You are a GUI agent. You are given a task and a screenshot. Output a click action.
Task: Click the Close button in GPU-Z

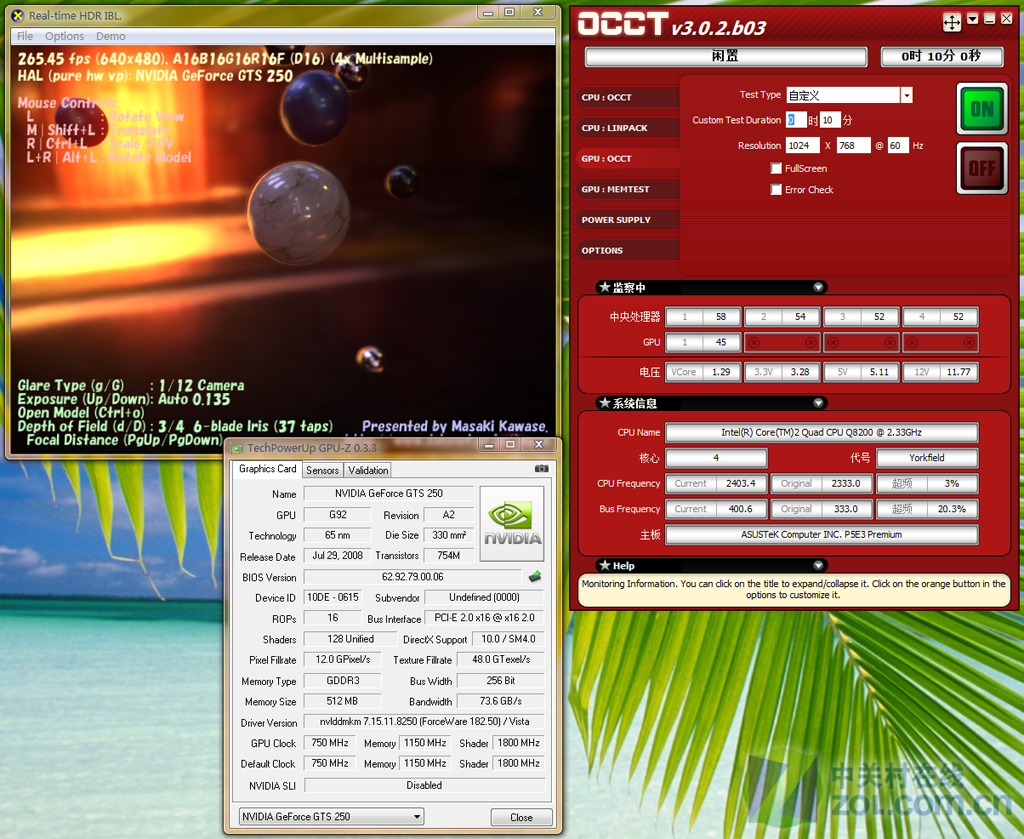(x=521, y=817)
